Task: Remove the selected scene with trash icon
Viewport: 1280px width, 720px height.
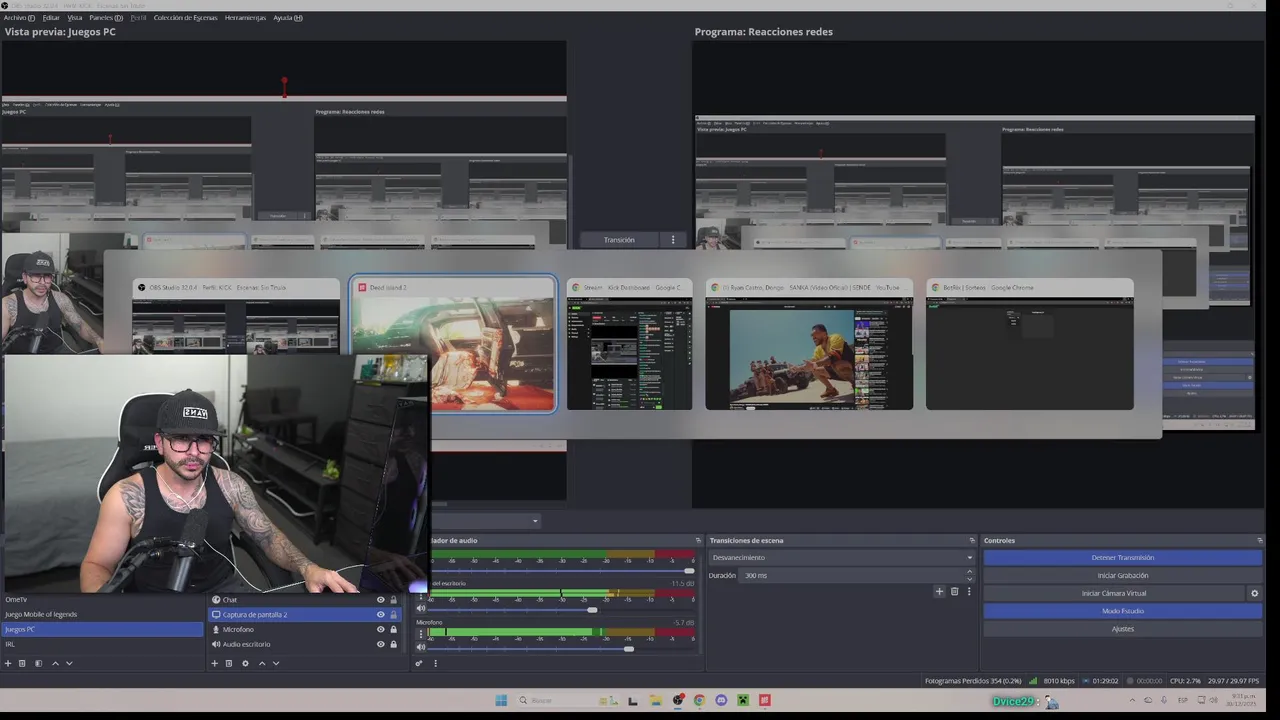Action: pos(22,663)
